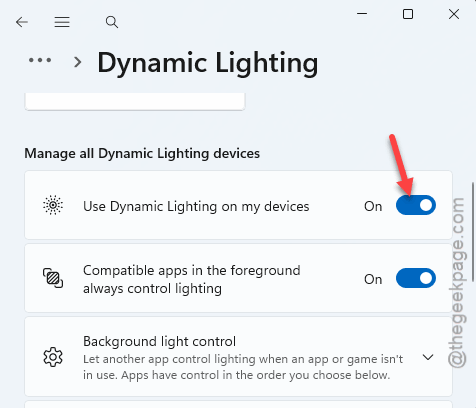Image resolution: width=476 pixels, height=408 pixels.
Task: Expand Background light control chevron
Action: coord(428,357)
